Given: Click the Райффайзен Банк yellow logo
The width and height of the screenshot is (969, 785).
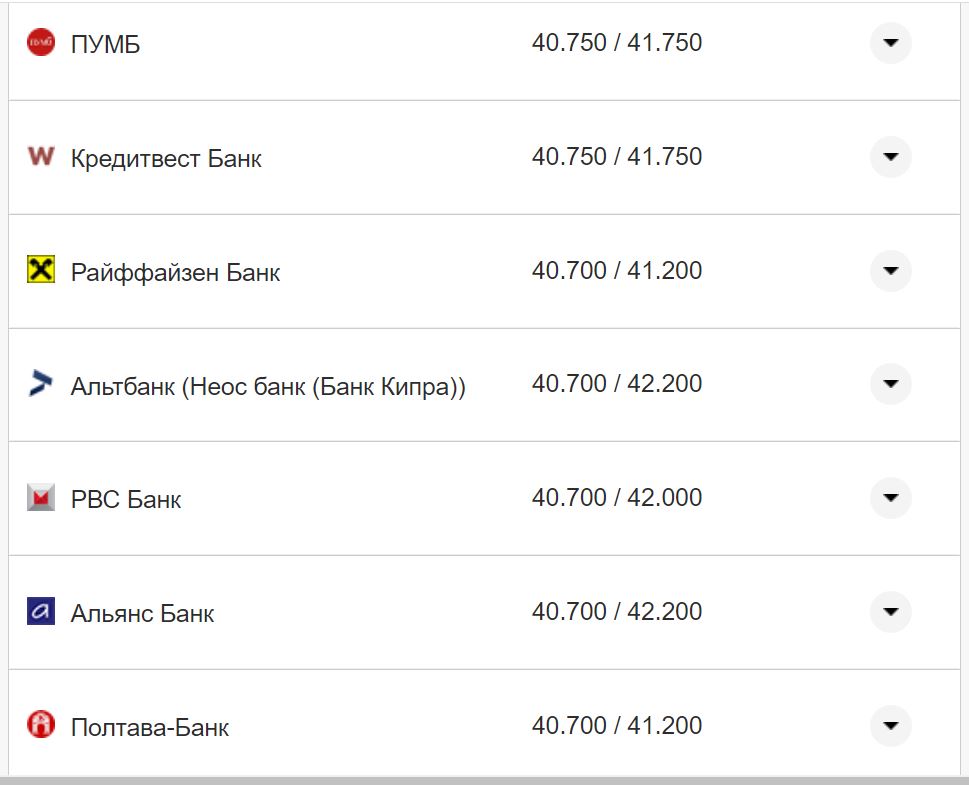Looking at the screenshot, I should pos(41,270).
